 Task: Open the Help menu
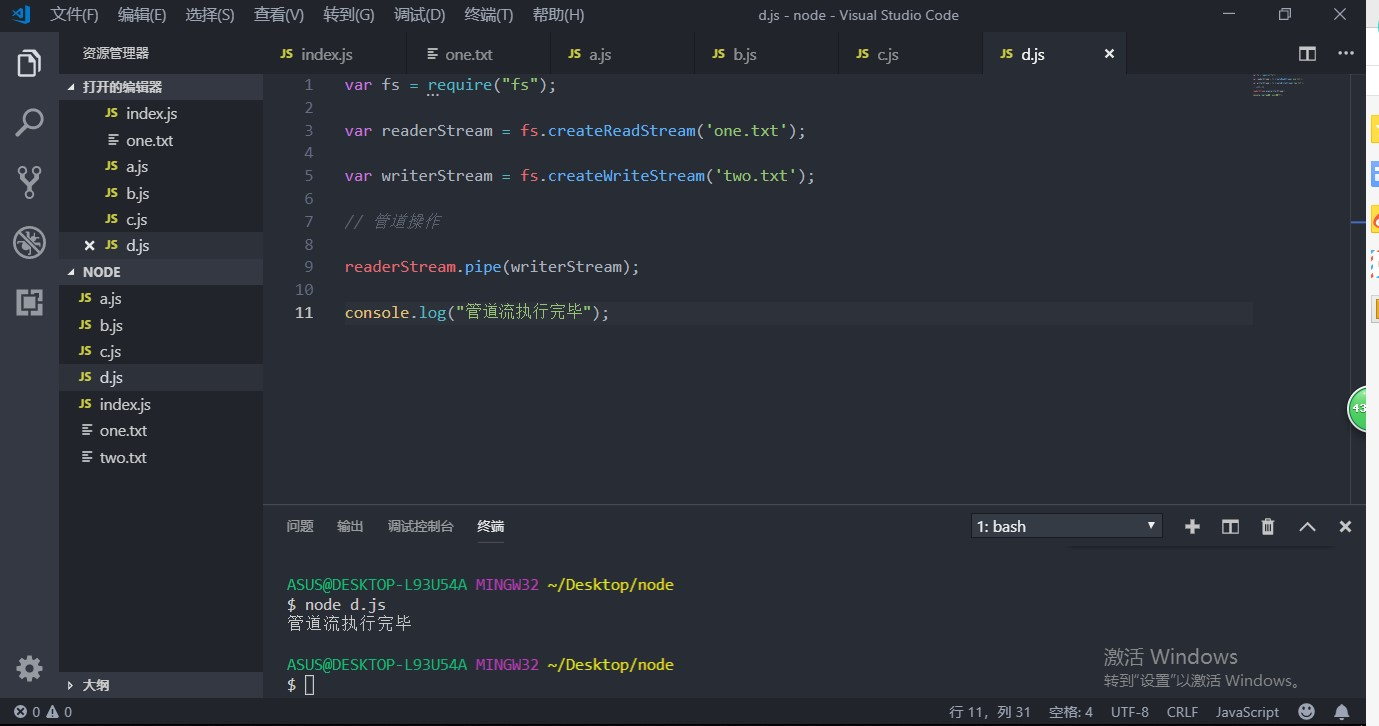coord(558,15)
